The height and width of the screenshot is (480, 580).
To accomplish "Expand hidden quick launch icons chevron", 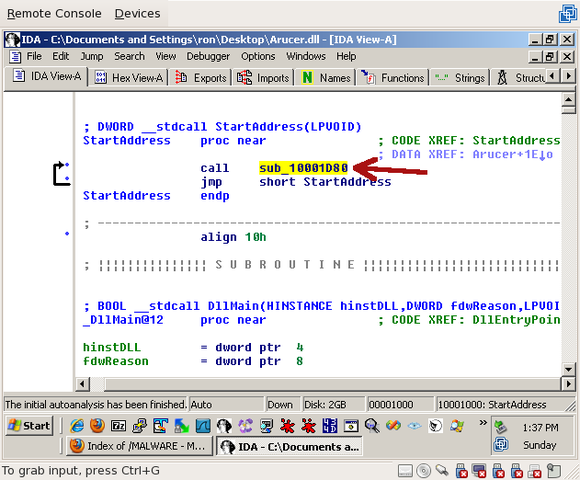I will click(x=483, y=422).
